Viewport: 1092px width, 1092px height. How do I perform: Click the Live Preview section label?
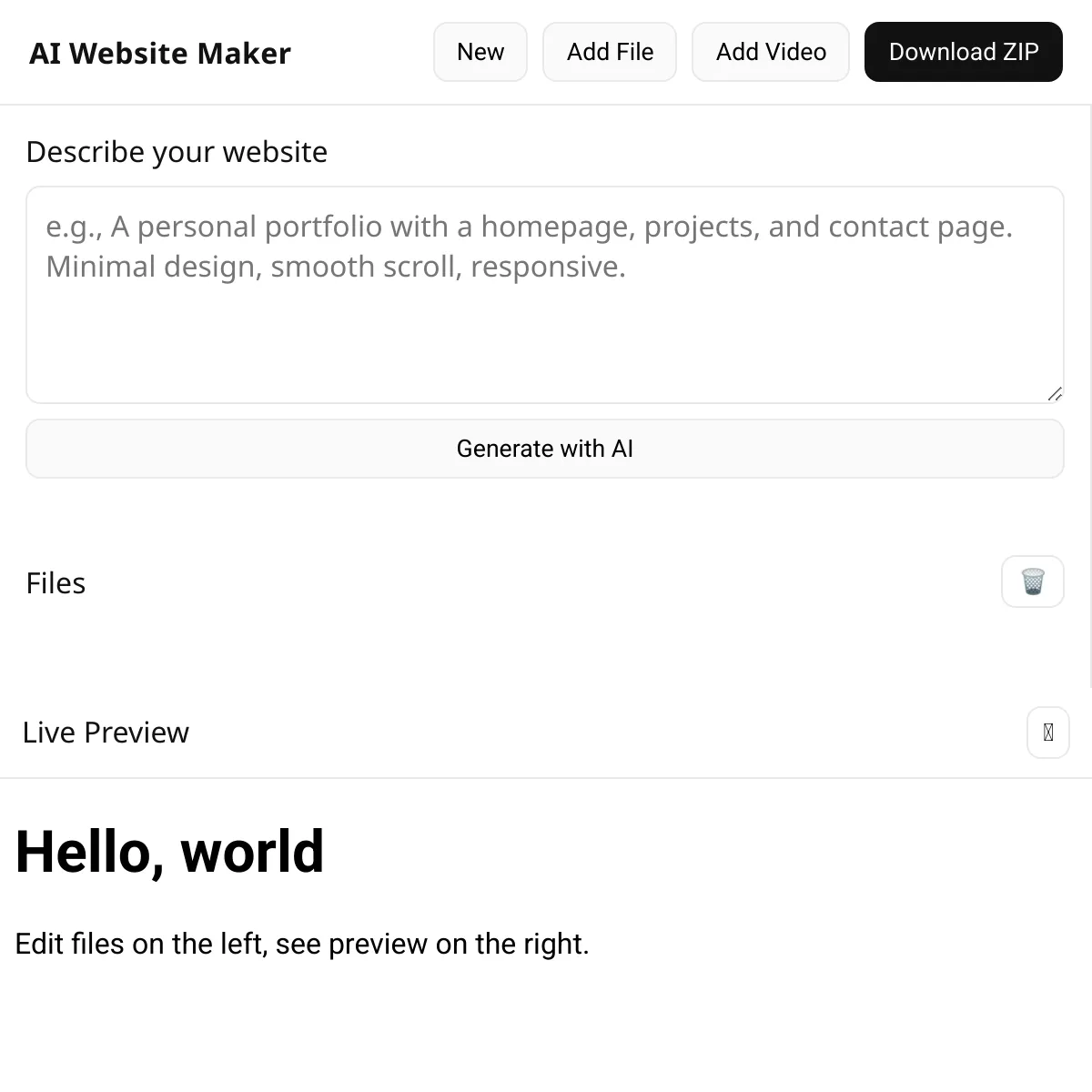tap(106, 732)
